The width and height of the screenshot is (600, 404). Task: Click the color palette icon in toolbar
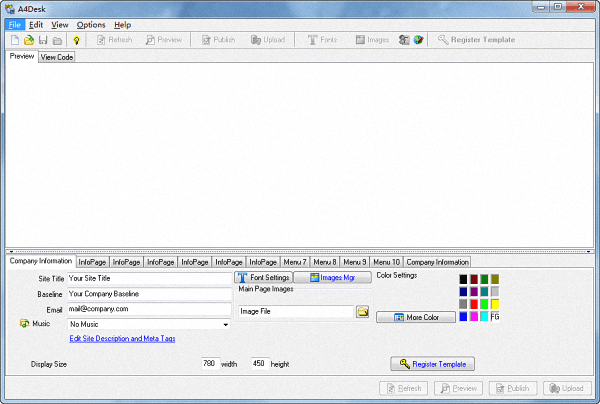418,40
